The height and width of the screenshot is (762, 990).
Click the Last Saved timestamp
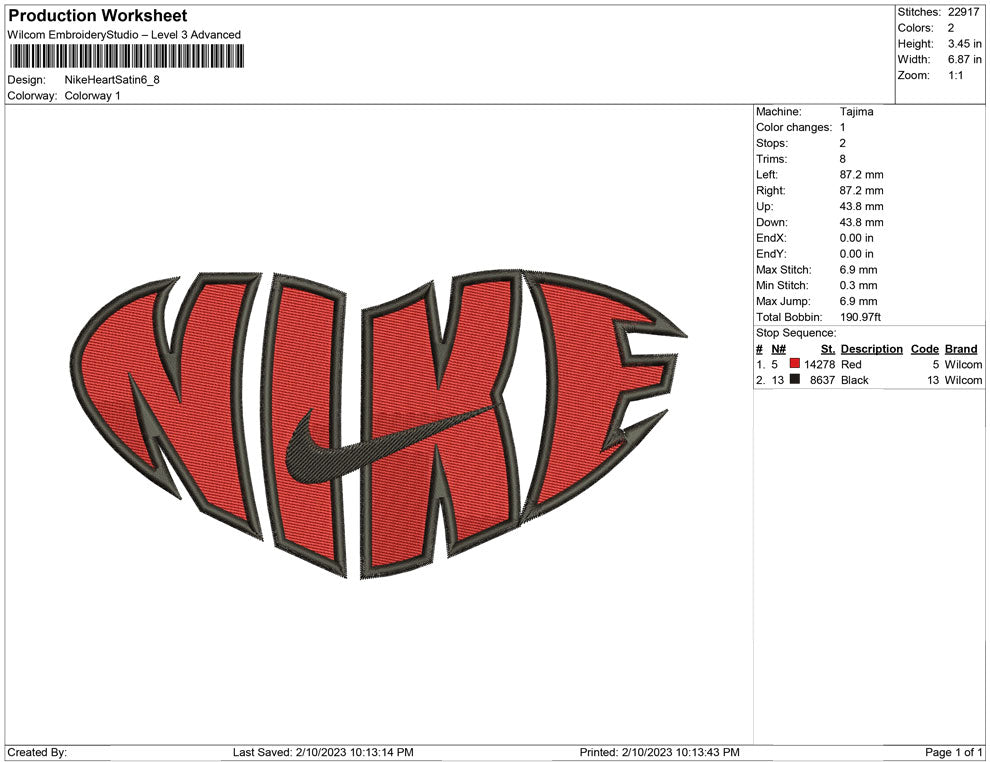[323, 752]
